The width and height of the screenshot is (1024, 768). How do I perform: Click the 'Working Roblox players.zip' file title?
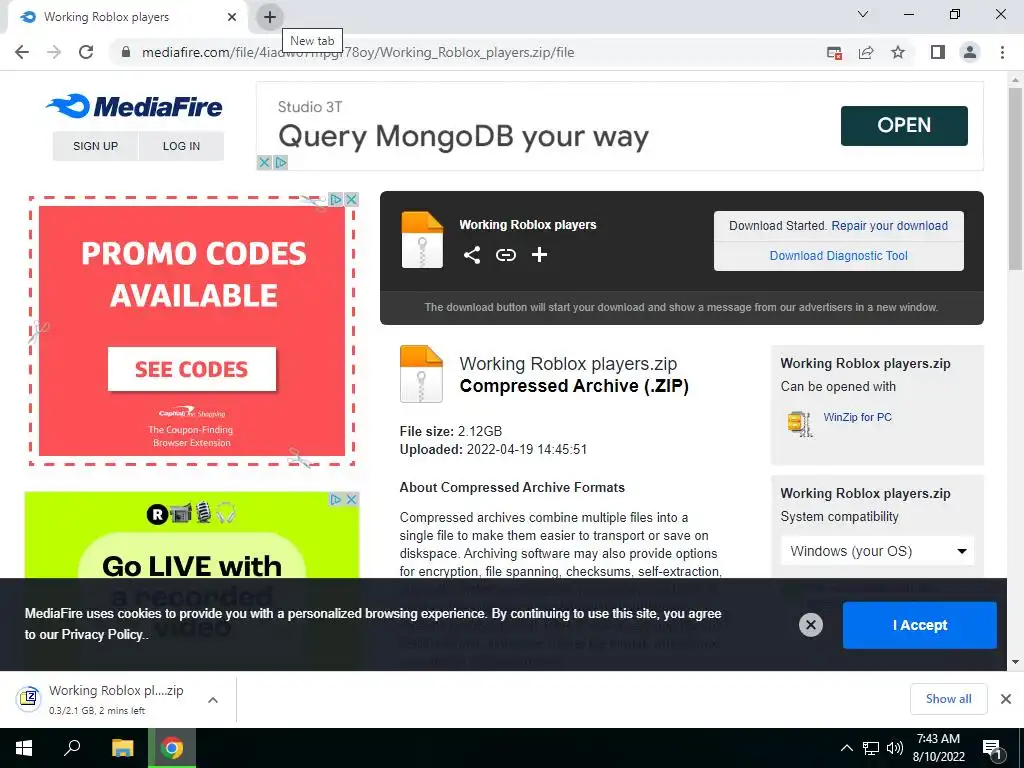pyautogui.click(x=568, y=364)
